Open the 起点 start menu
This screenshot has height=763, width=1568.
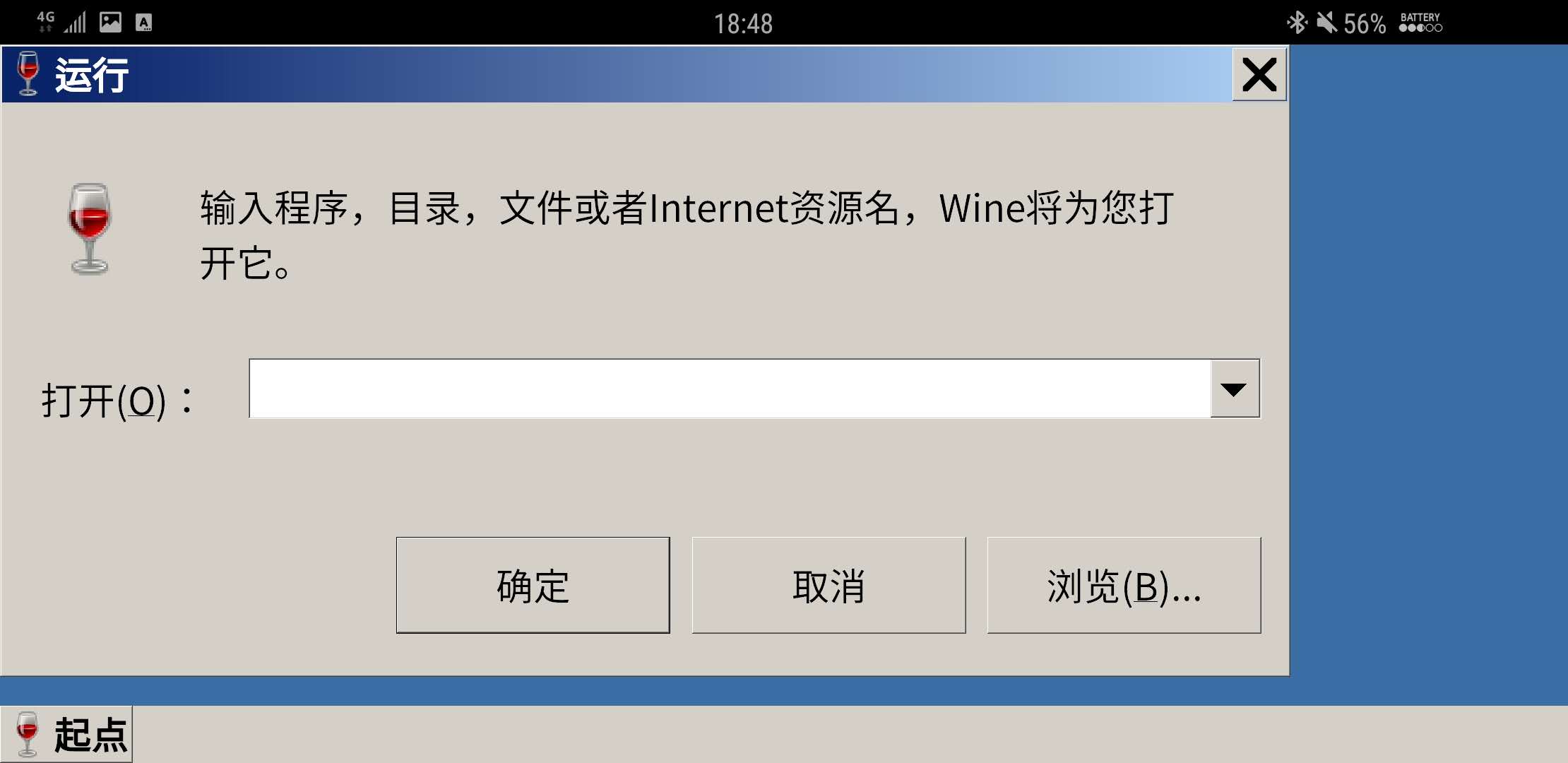point(66,735)
